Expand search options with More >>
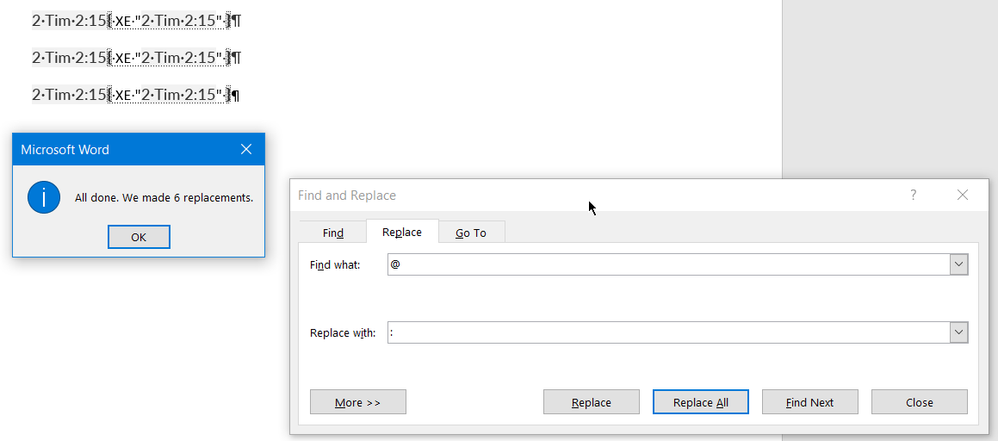The height and width of the screenshot is (441, 998). pos(358,402)
